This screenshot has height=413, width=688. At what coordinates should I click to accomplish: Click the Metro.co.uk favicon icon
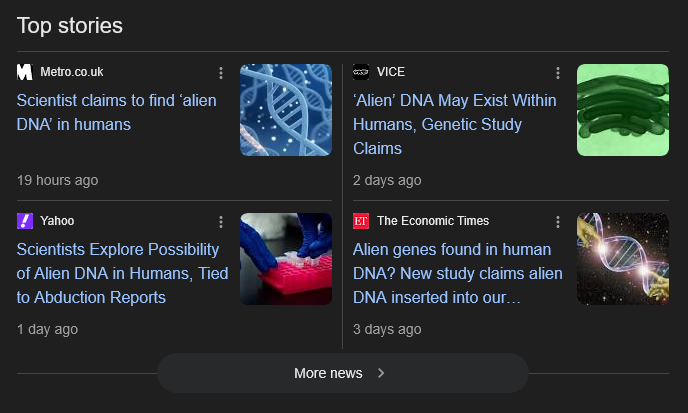pos(25,72)
